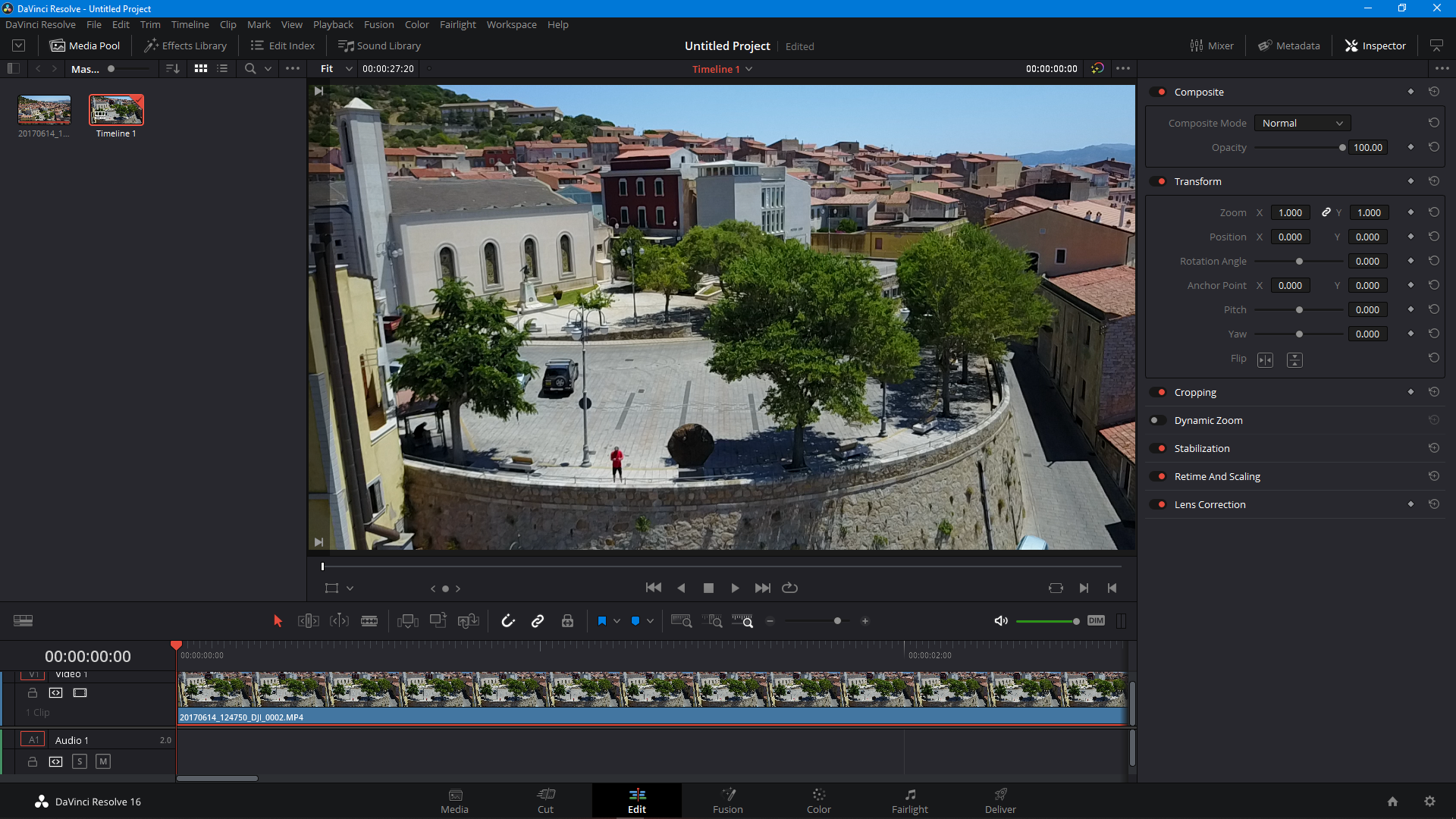Open the Composite Mode dropdown
The image size is (1456, 819).
click(1302, 123)
